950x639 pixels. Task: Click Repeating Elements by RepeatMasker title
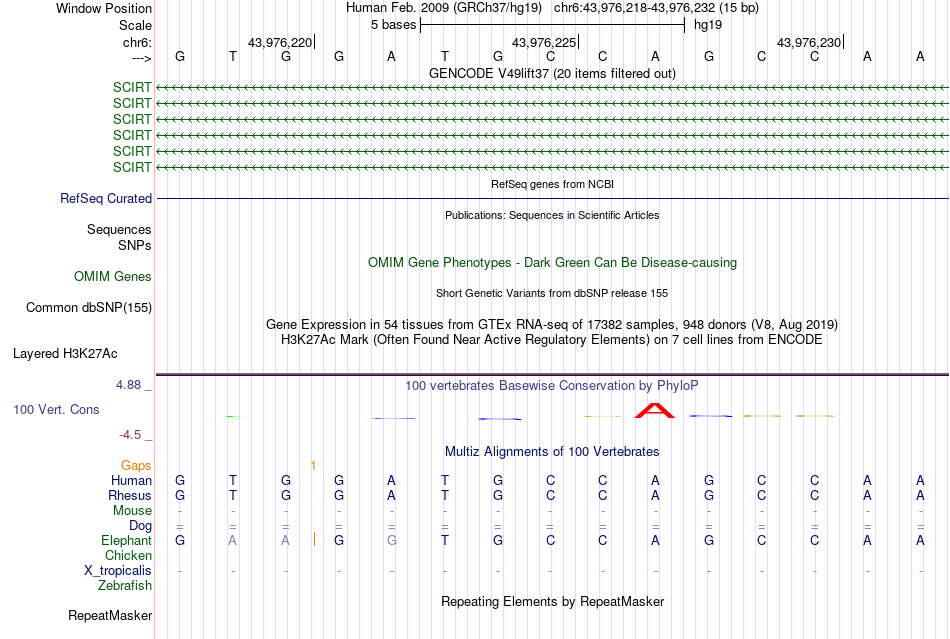552,601
